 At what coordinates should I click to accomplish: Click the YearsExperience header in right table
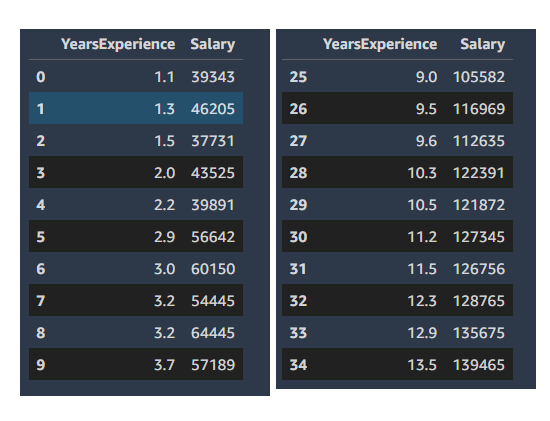[380, 45]
